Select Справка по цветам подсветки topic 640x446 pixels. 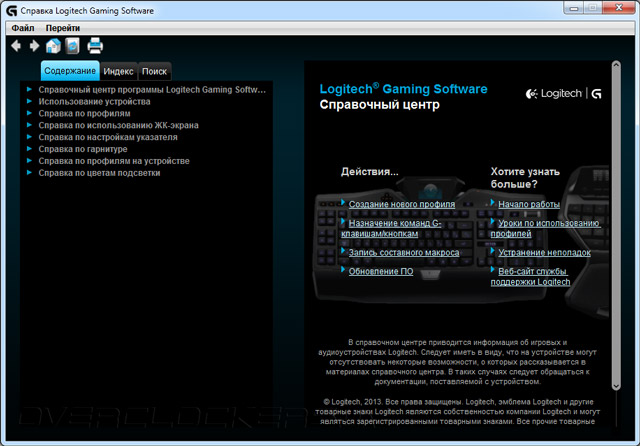[99, 173]
